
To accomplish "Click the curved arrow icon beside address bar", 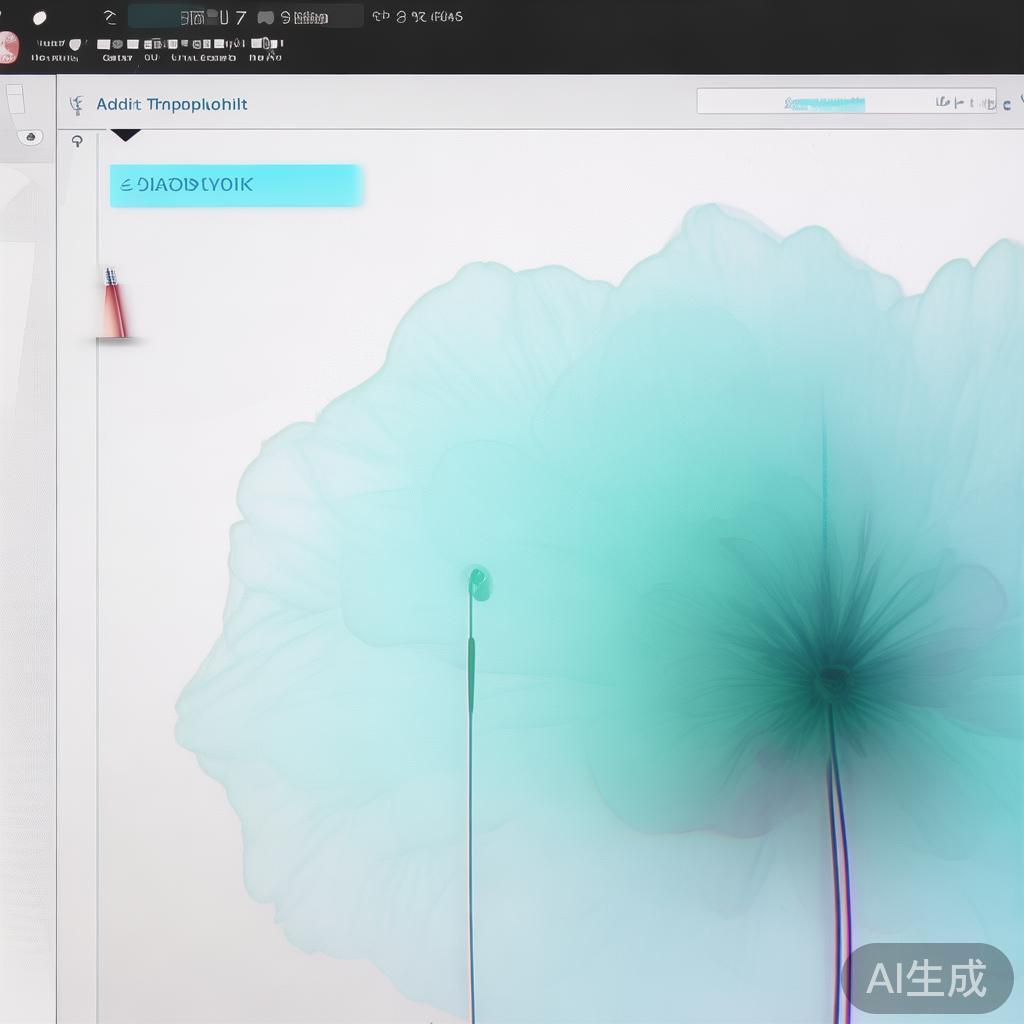I will [110, 18].
